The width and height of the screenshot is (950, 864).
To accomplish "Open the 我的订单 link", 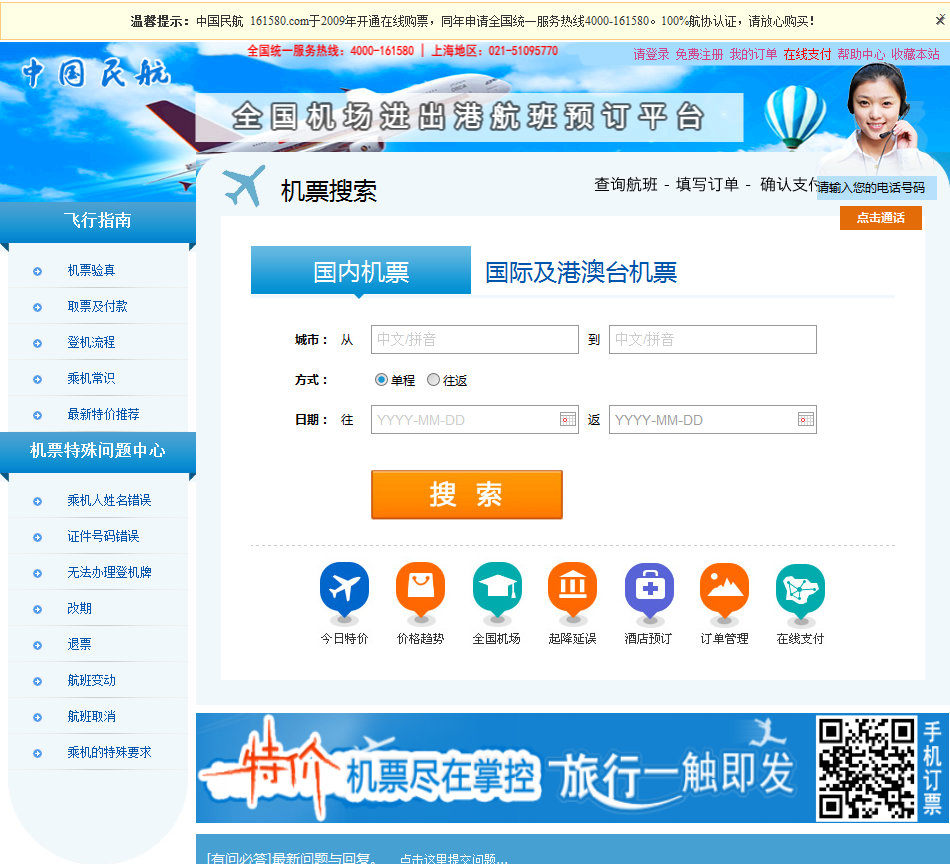I will click(753, 54).
